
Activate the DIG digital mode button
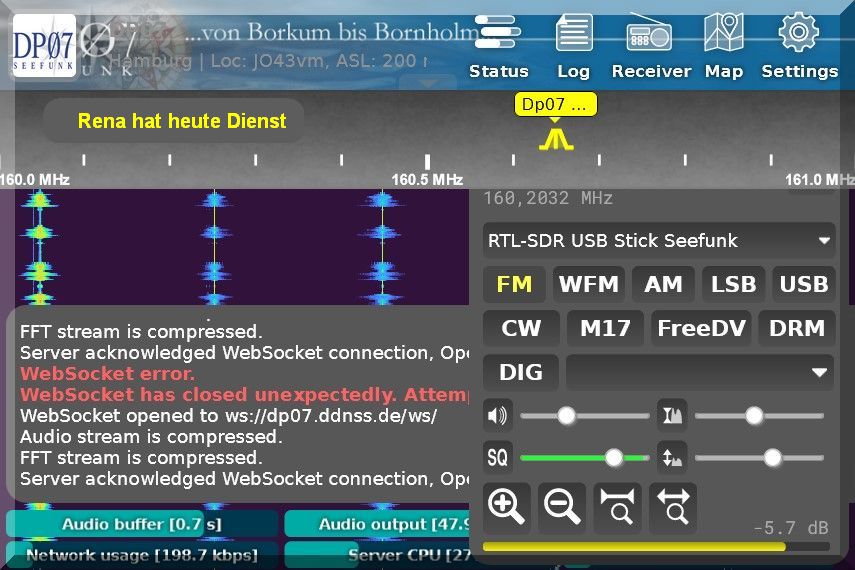(520, 372)
